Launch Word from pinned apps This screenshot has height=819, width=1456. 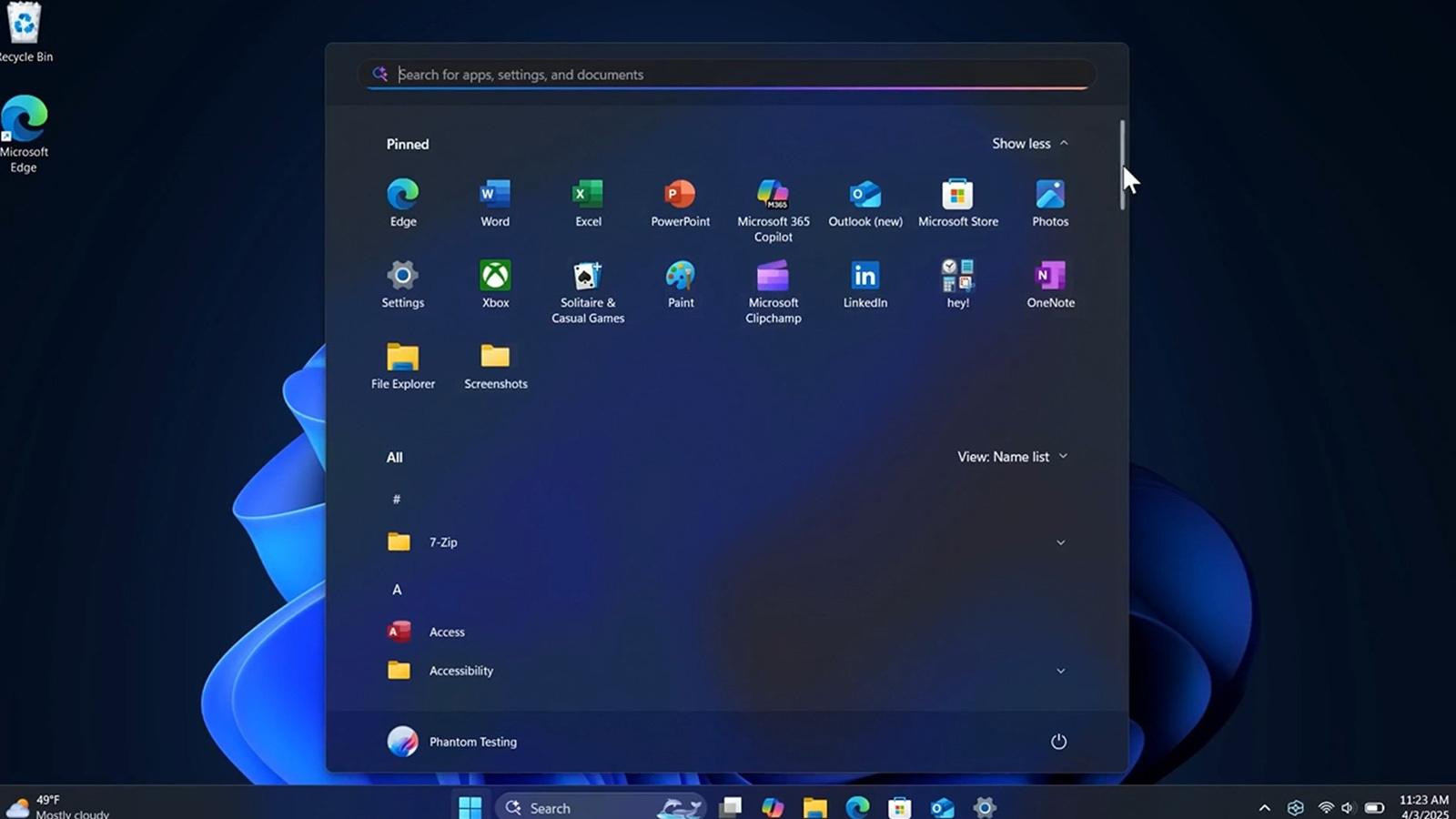click(495, 203)
